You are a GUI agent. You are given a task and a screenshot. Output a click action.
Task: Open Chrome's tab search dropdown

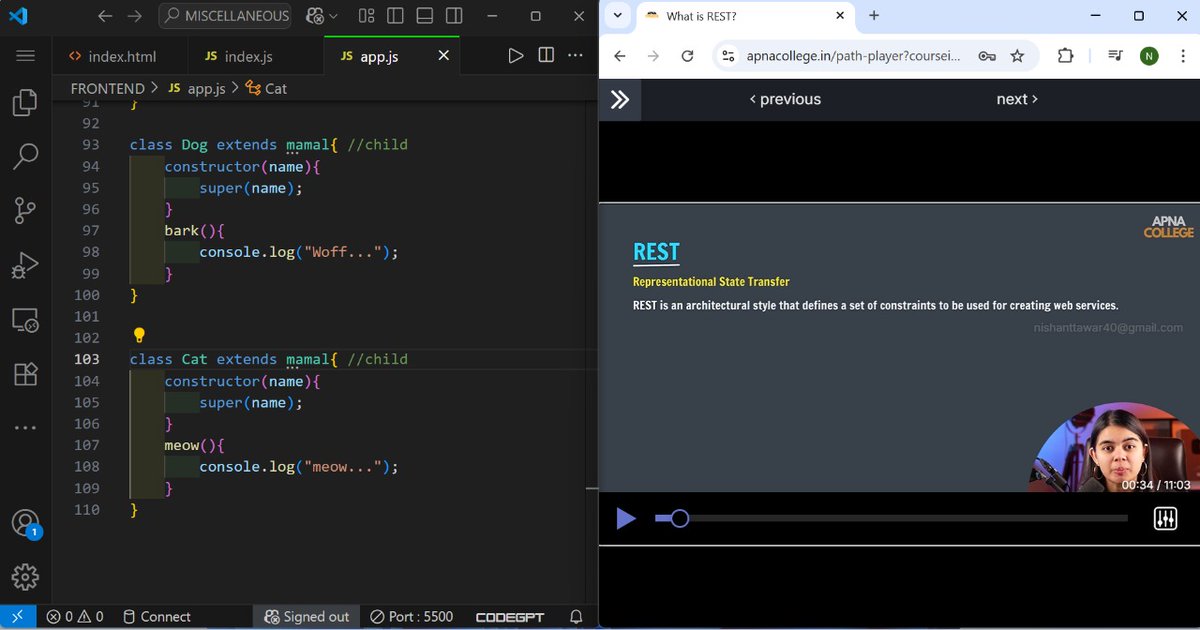tap(618, 16)
